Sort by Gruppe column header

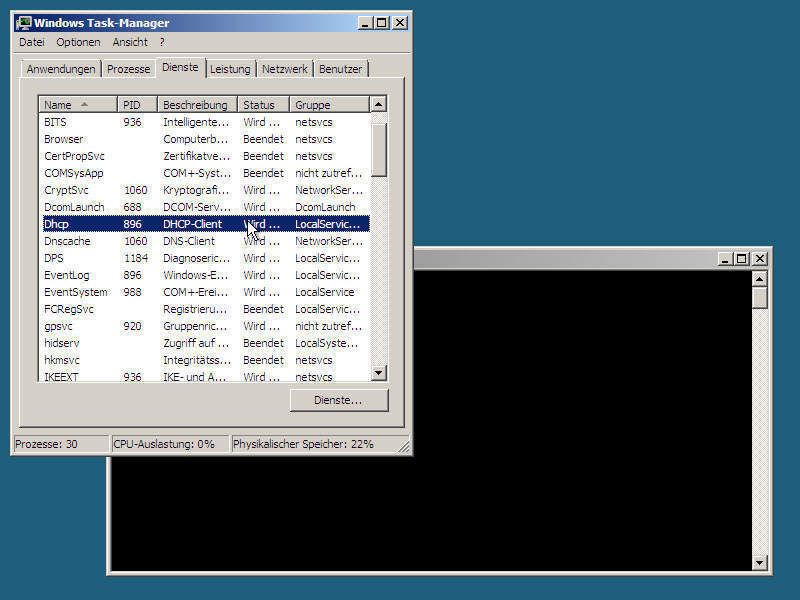329,105
